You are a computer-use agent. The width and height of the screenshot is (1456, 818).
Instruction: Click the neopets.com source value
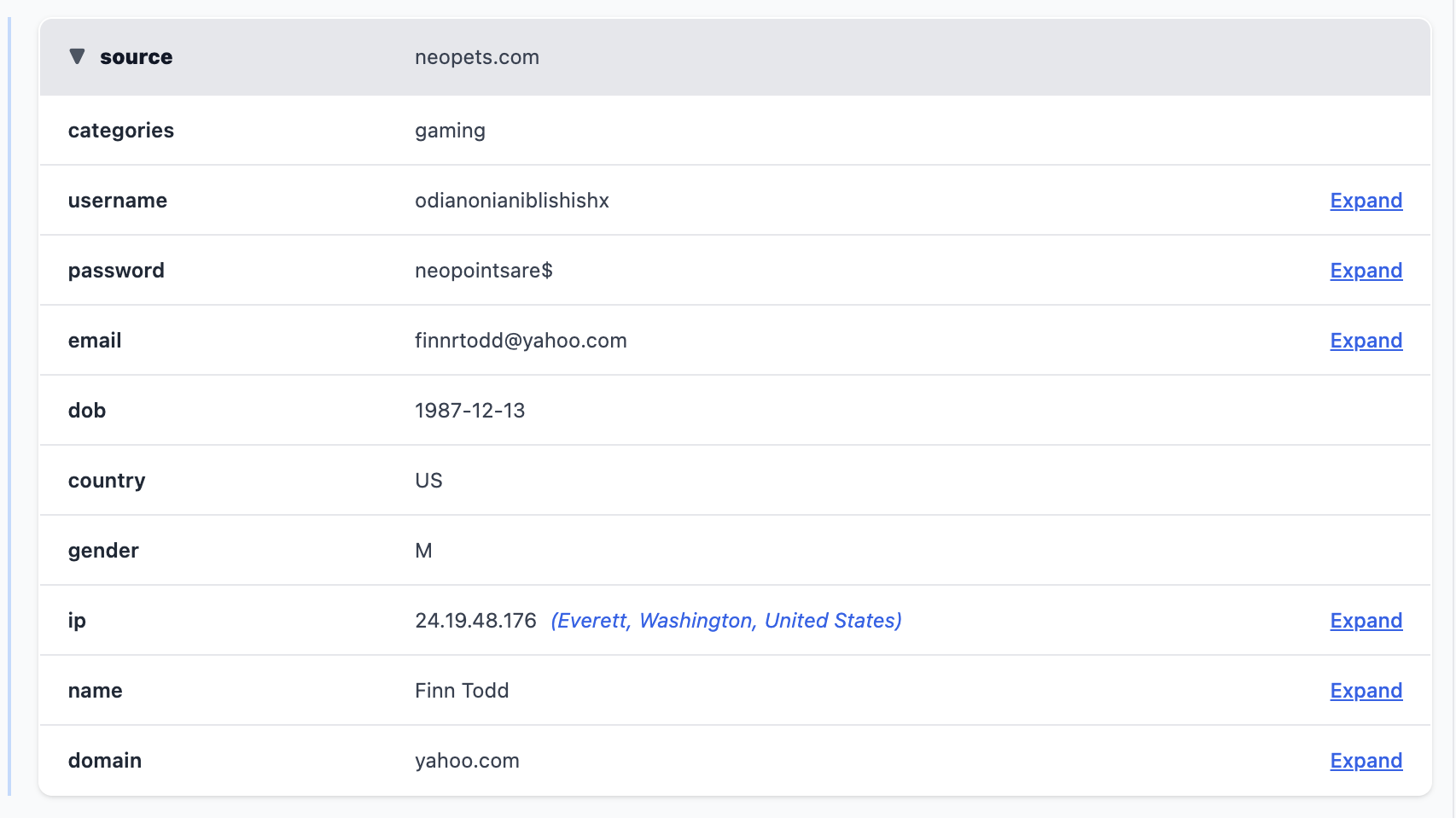click(476, 57)
